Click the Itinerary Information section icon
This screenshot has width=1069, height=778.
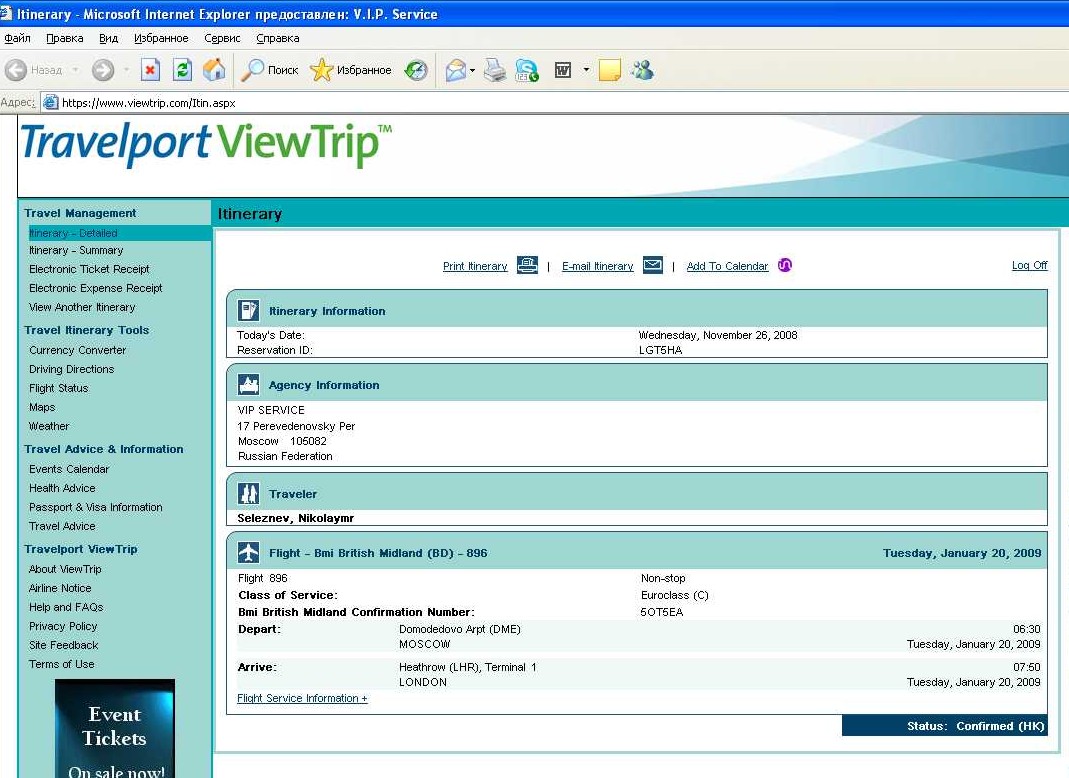(x=248, y=311)
